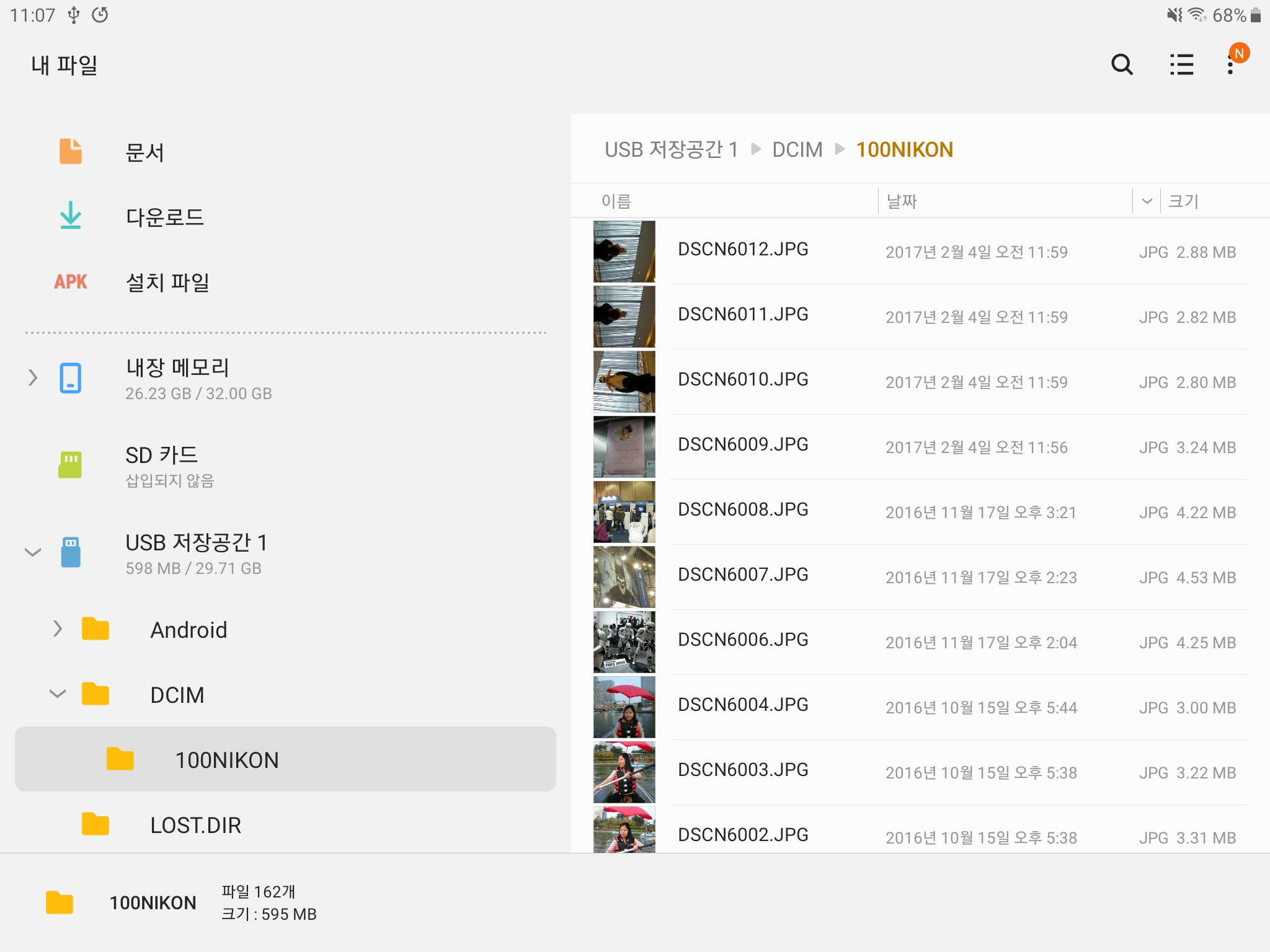The image size is (1270, 952).
Task: Tap the USB connection status icon
Action: coord(74,15)
